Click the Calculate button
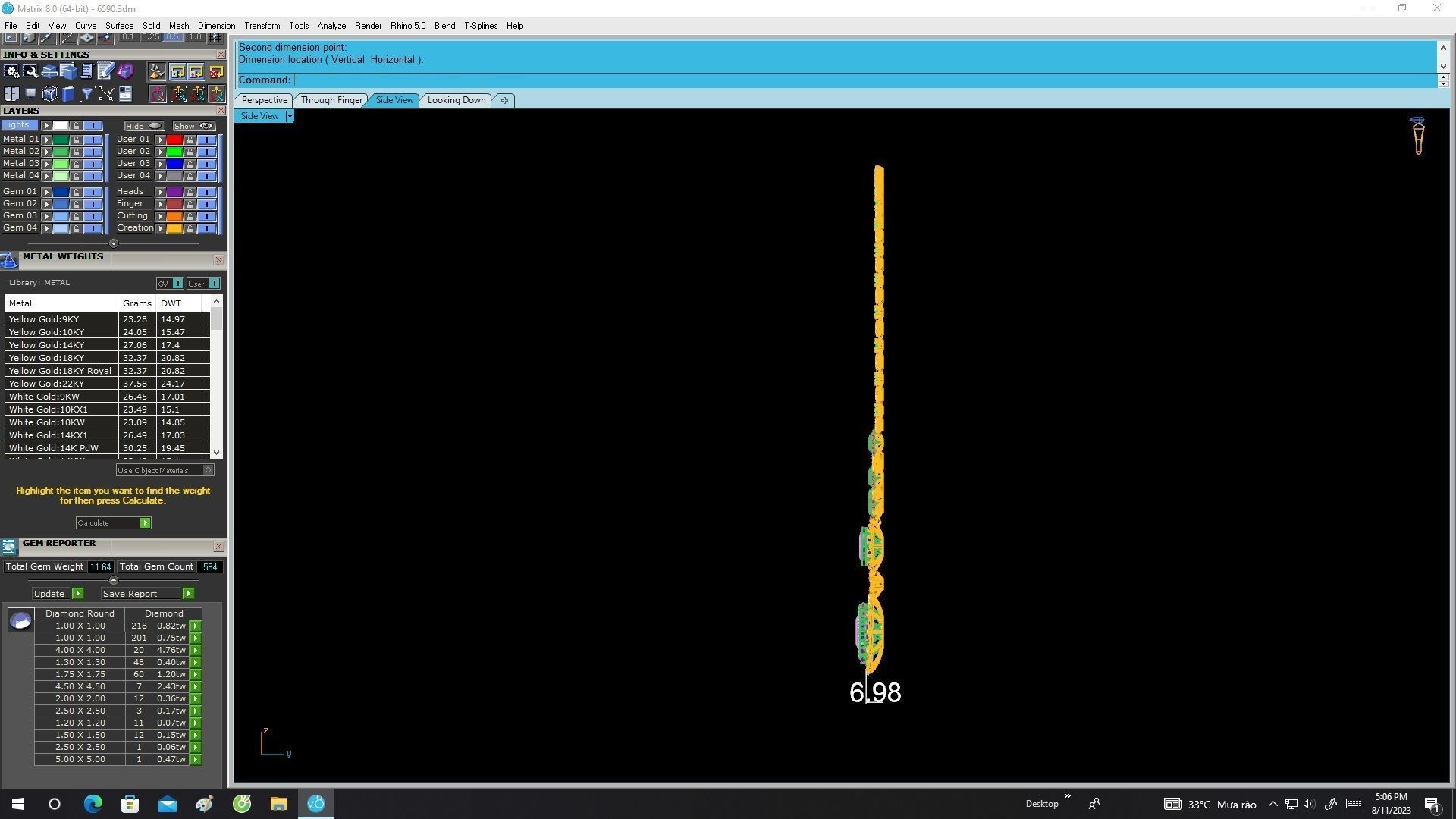1456x819 pixels. pyautogui.click(x=113, y=523)
